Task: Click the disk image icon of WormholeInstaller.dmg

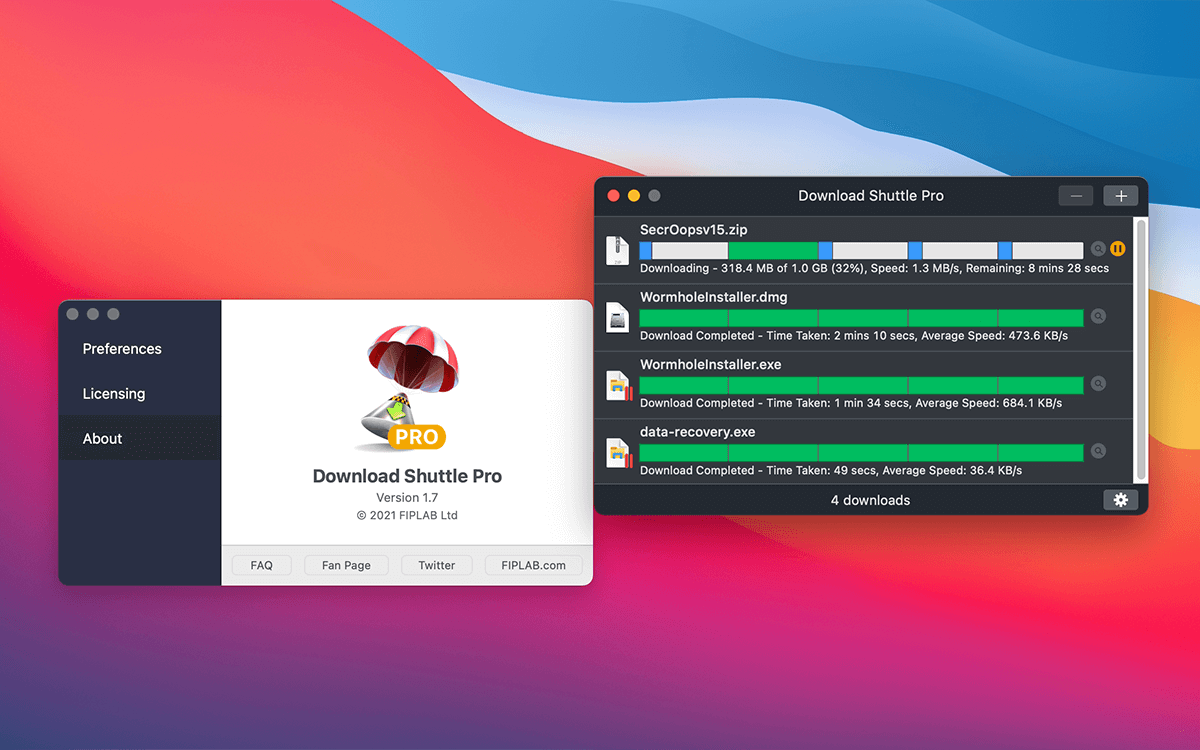Action: tap(617, 318)
